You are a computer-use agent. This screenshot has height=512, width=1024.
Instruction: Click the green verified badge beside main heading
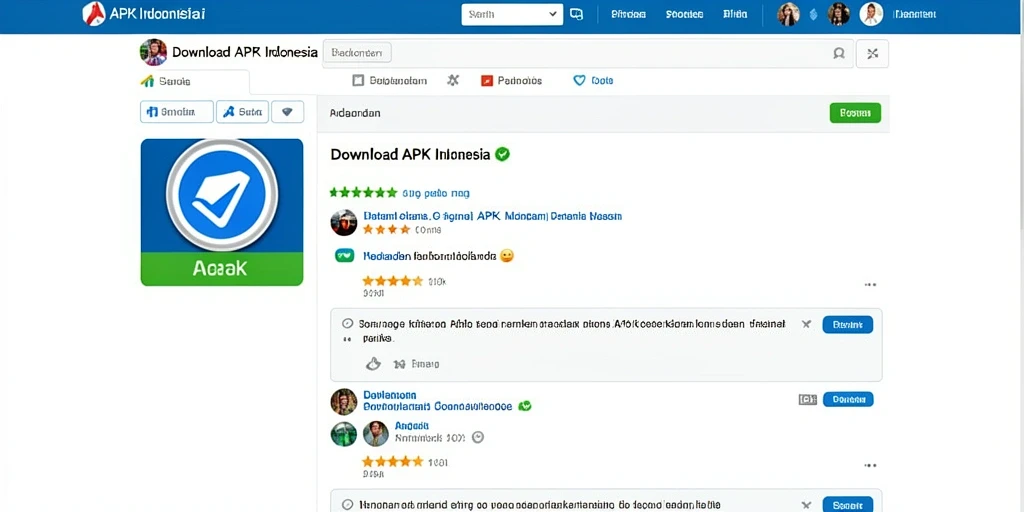click(502, 154)
